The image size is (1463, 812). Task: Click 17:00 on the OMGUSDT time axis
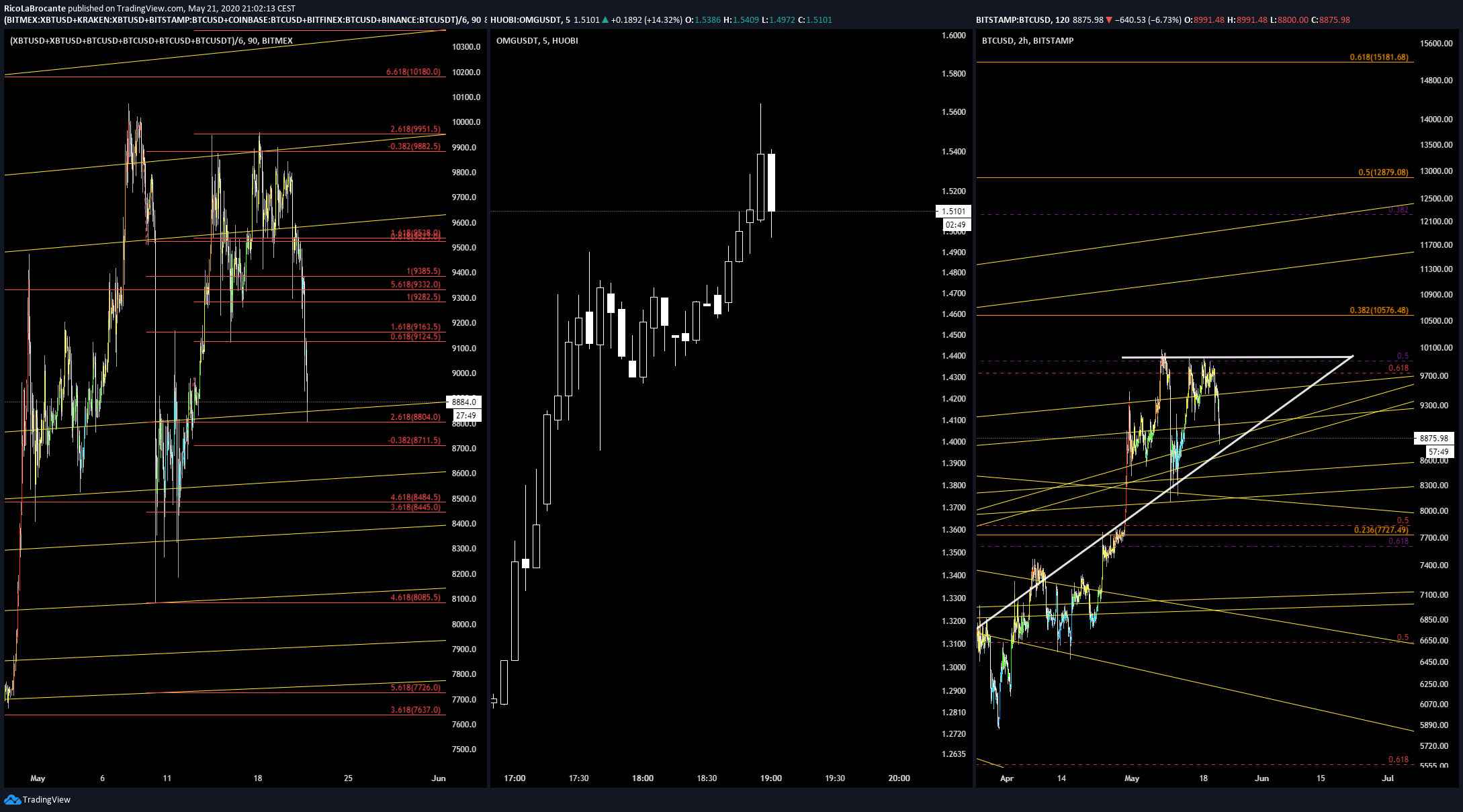click(515, 778)
